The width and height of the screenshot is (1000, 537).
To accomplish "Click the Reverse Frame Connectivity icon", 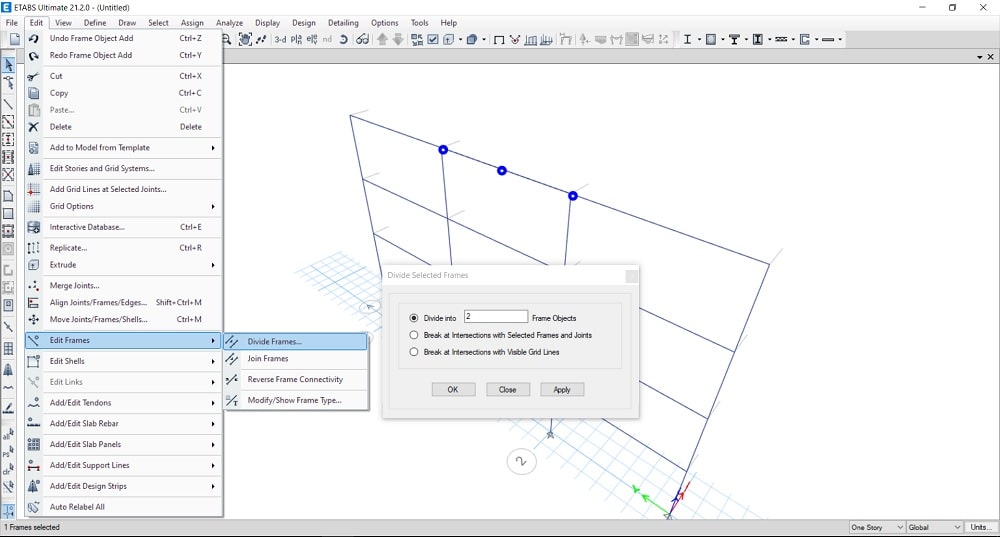I will [233, 380].
